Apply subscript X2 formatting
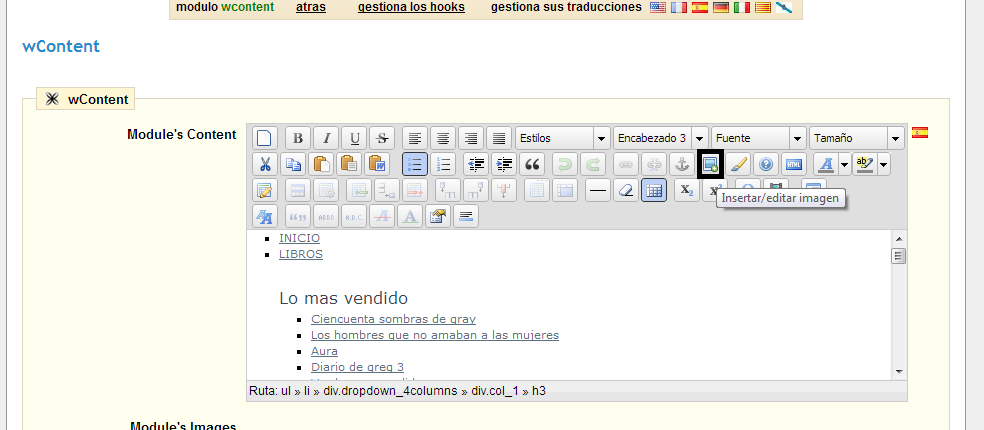984x430 pixels. tap(687, 190)
